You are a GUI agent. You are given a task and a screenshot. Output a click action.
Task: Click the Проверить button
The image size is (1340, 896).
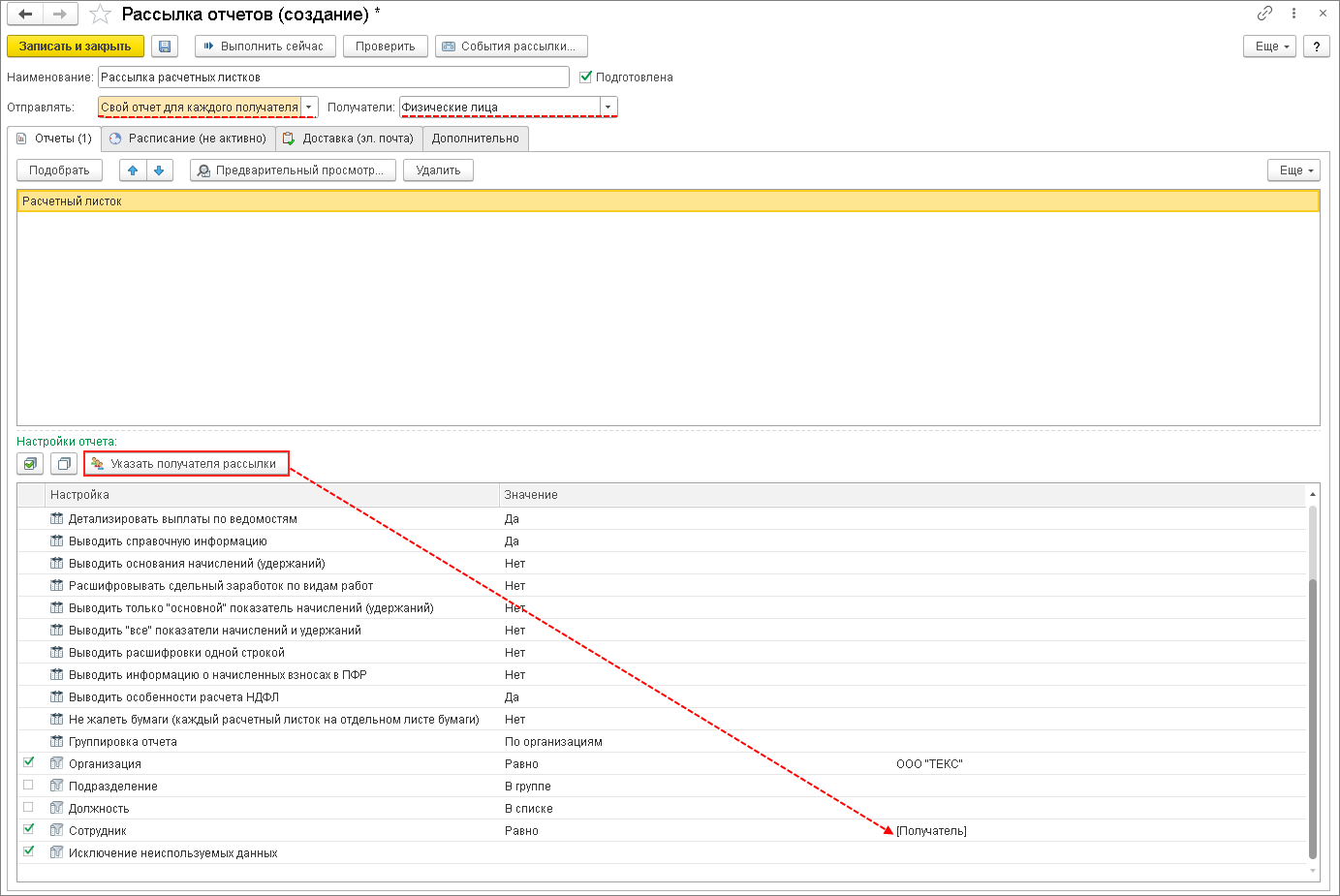click(386, 46)
